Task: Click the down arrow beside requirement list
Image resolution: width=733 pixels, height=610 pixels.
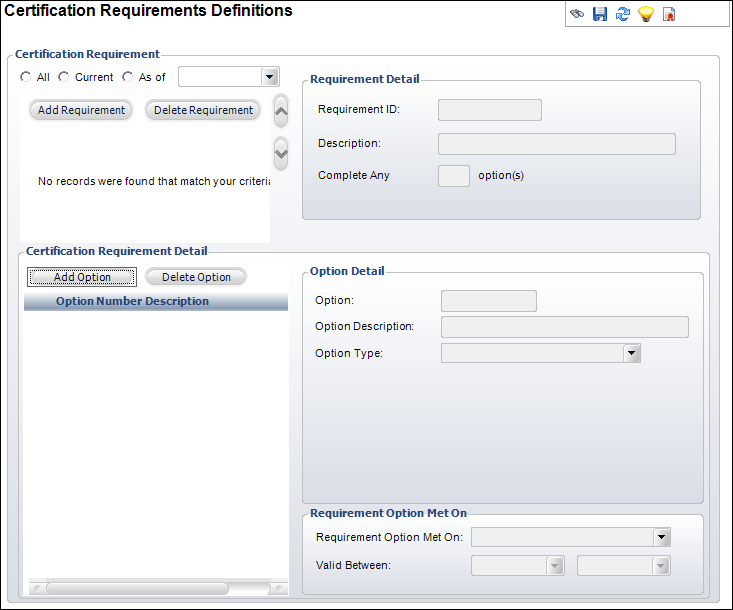Action: [x=281, y=152]
